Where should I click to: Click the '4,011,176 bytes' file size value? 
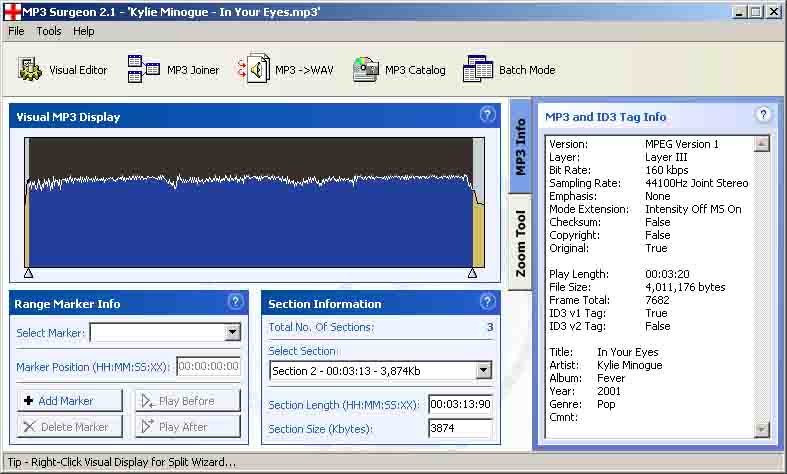685,287
